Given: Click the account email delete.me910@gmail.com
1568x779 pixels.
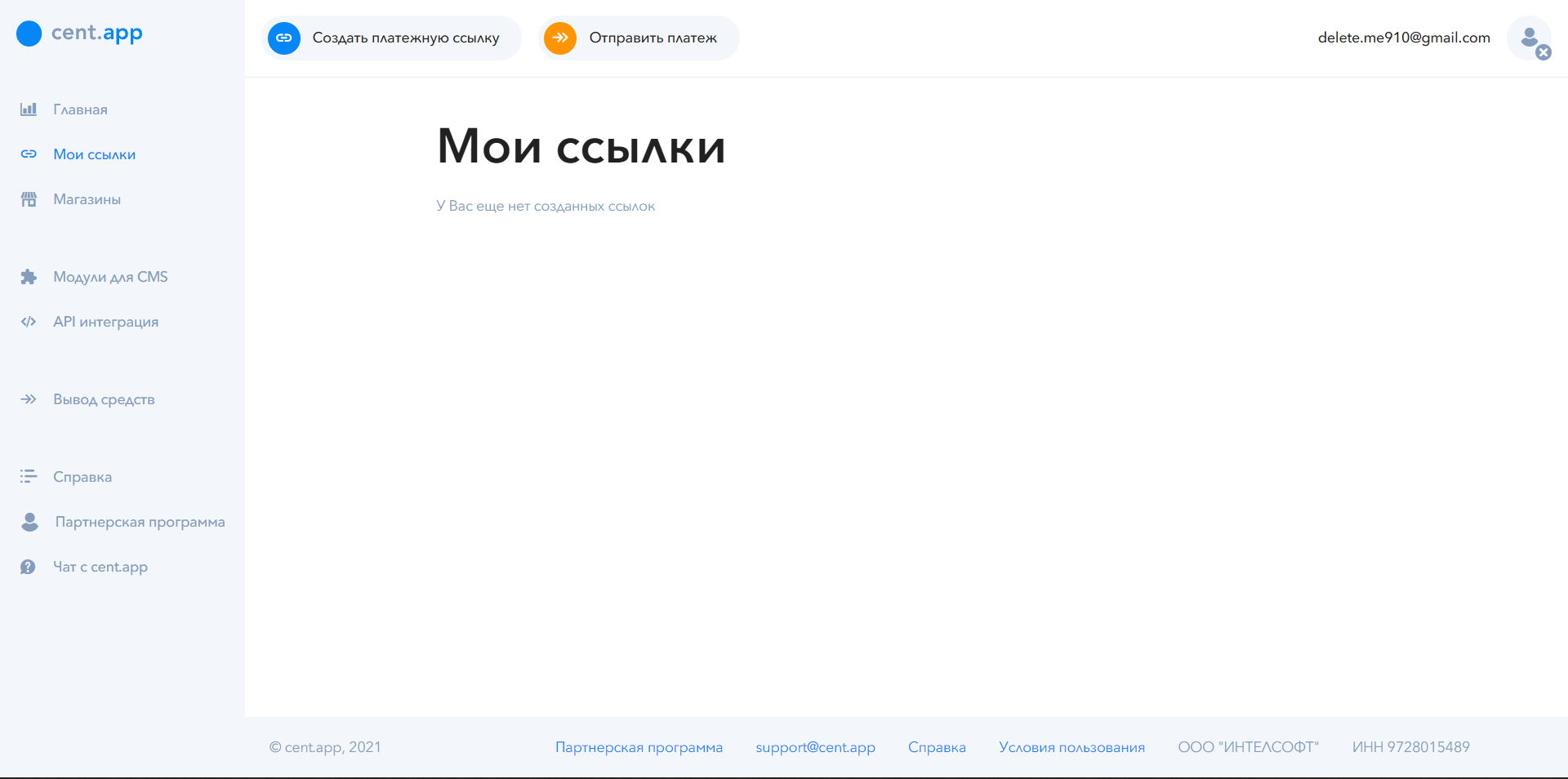Looking at the screenshot, I should pyautogui.click(x=1404, y=38).
